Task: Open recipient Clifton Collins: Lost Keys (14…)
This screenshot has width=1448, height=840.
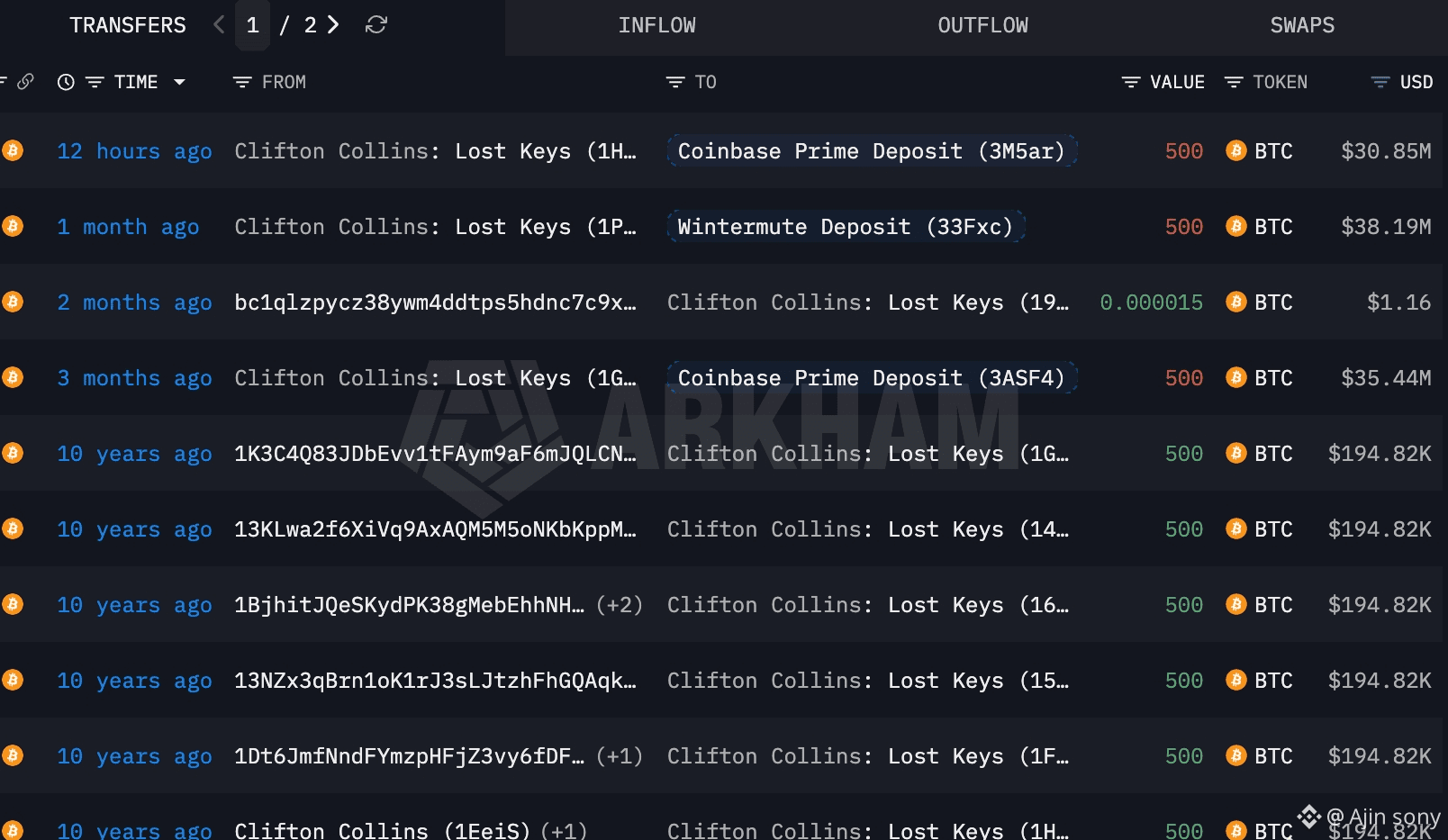Action: (868, 529)
